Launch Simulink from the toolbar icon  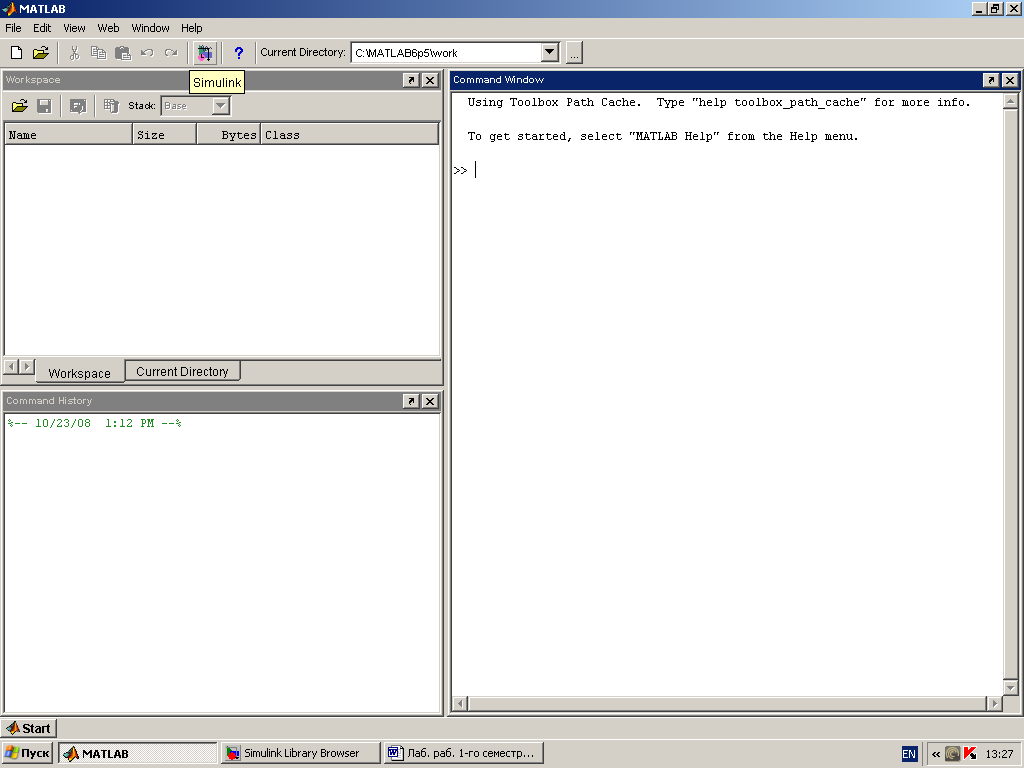pyautogui.click(x=205, y=53)
